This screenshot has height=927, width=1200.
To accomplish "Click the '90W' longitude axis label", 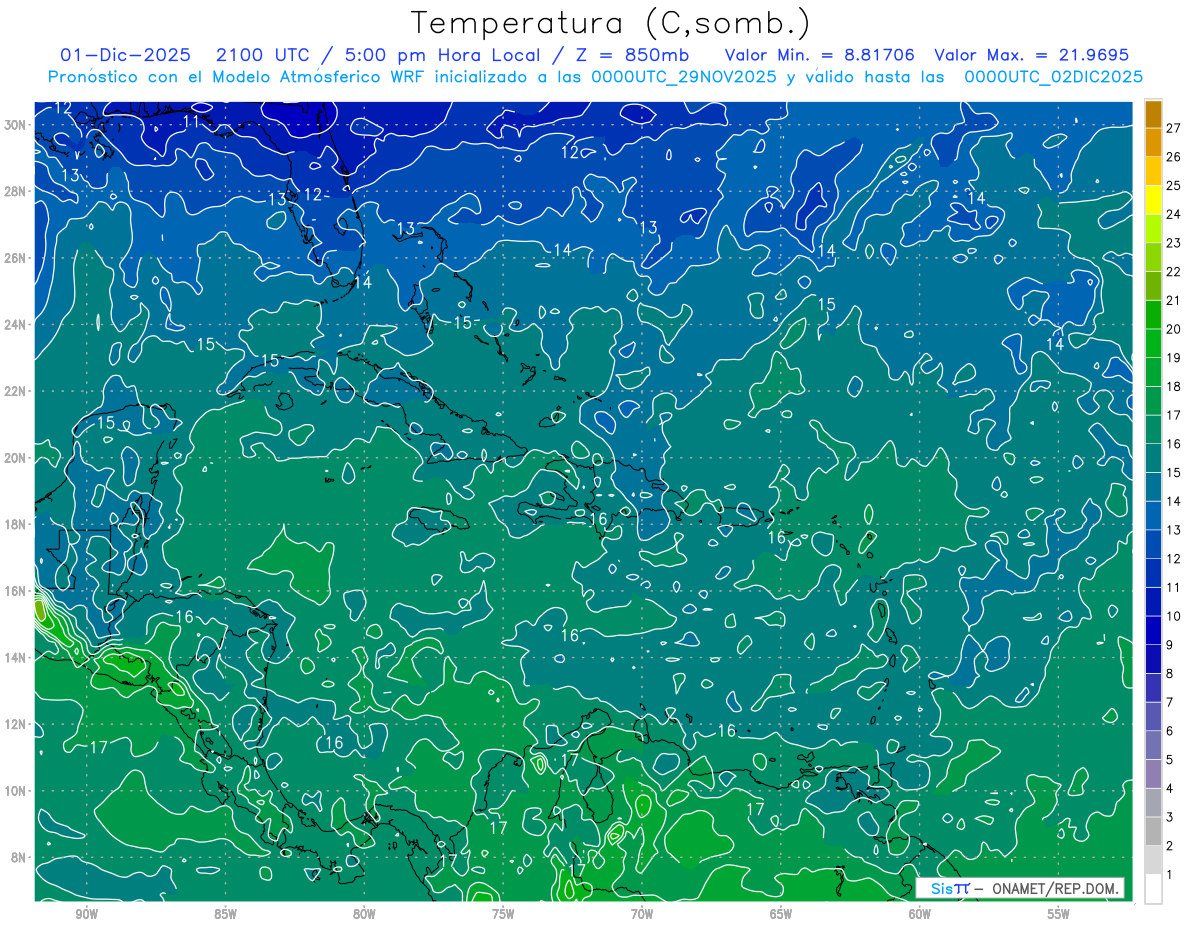I will (x=87, y=914).
